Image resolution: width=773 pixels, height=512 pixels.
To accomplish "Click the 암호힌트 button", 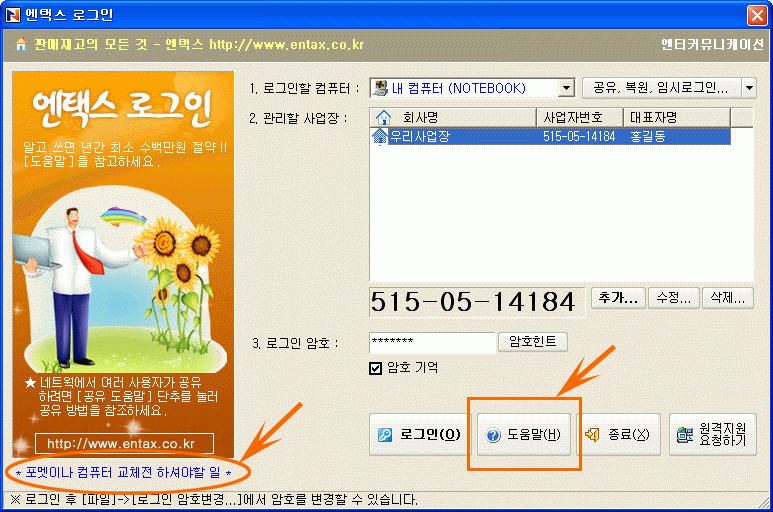I will 532,341.
